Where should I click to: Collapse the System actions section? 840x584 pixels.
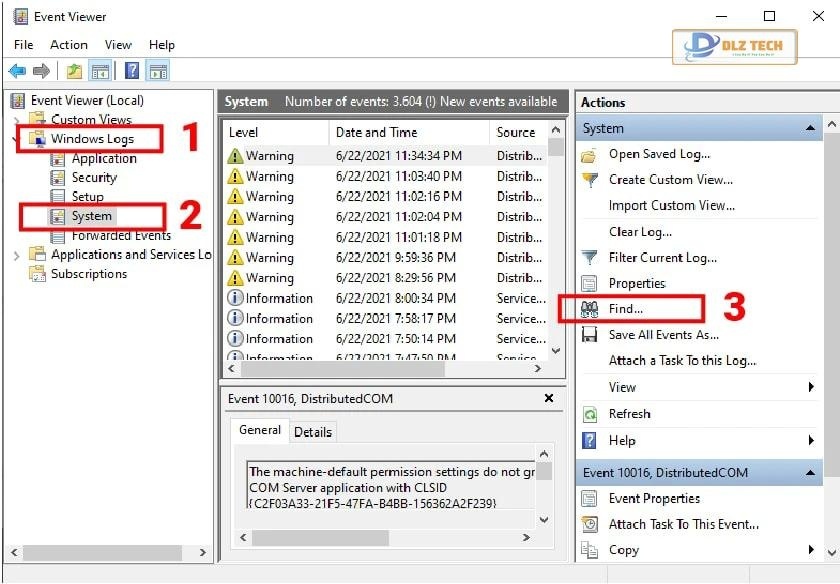coord(811,128)
